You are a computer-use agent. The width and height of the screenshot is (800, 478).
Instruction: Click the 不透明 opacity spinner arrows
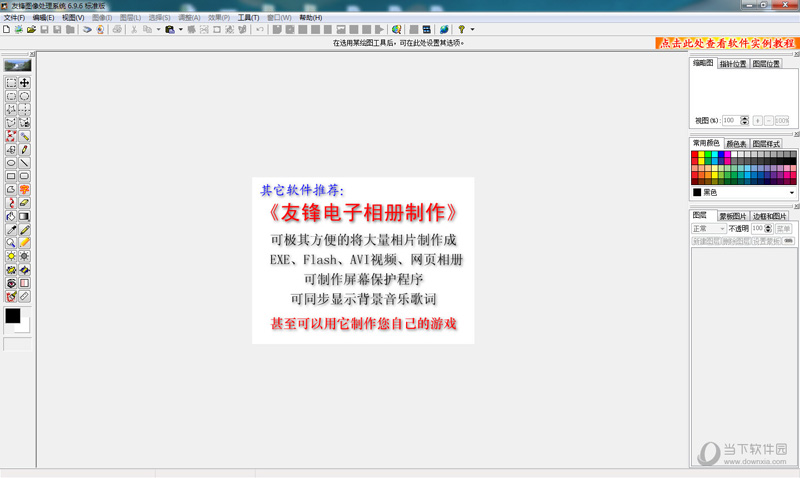click(768, 229)
